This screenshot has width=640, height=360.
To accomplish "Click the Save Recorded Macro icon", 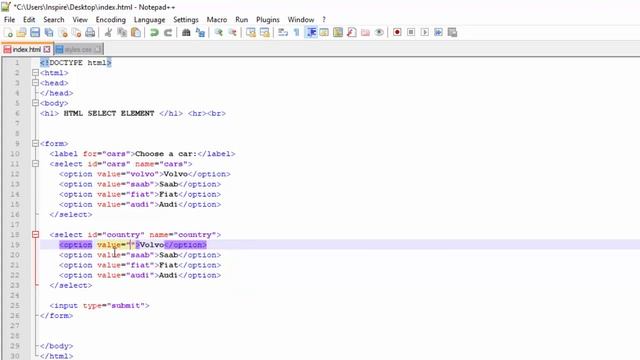I will [x=452, y=33].
